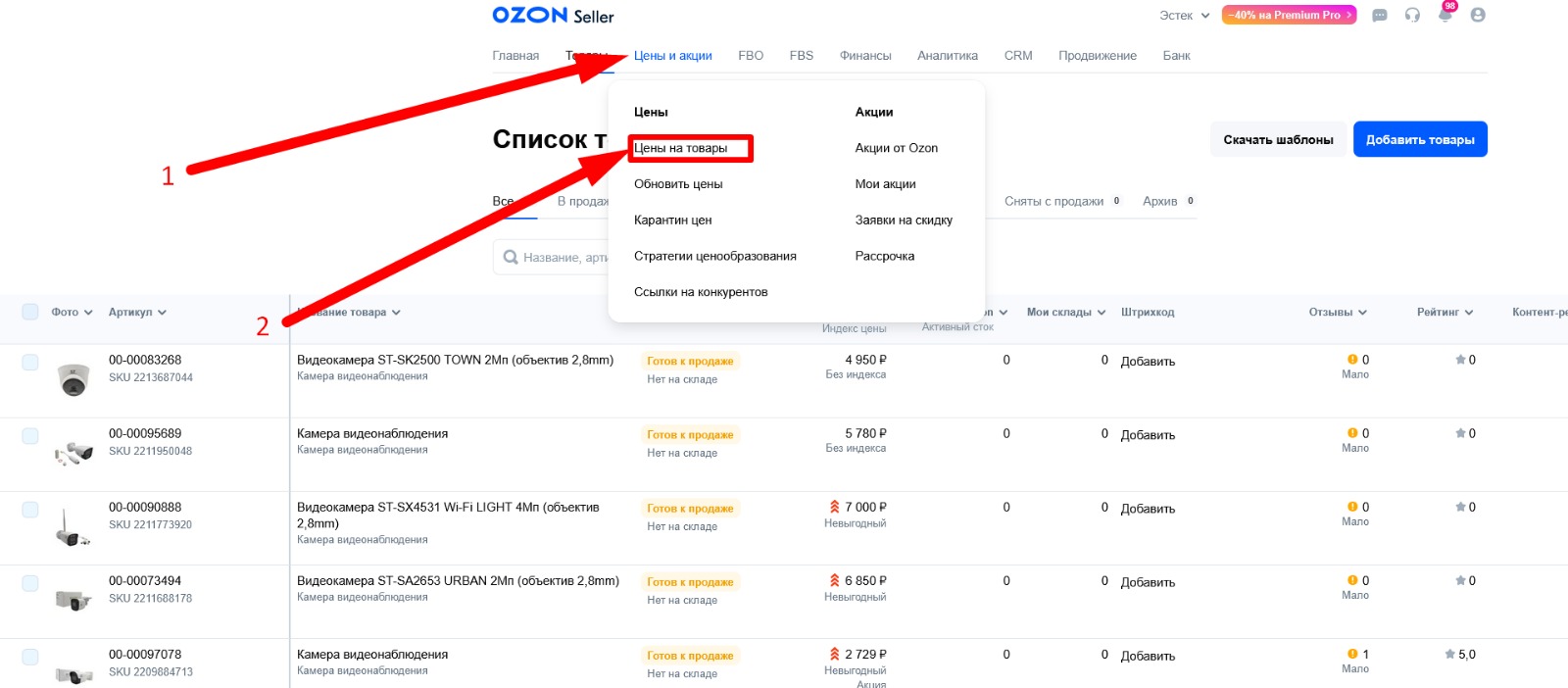
Task: Open Видеокамера ST-SA2653 URBAN product name
Action: tap(458, 580)
